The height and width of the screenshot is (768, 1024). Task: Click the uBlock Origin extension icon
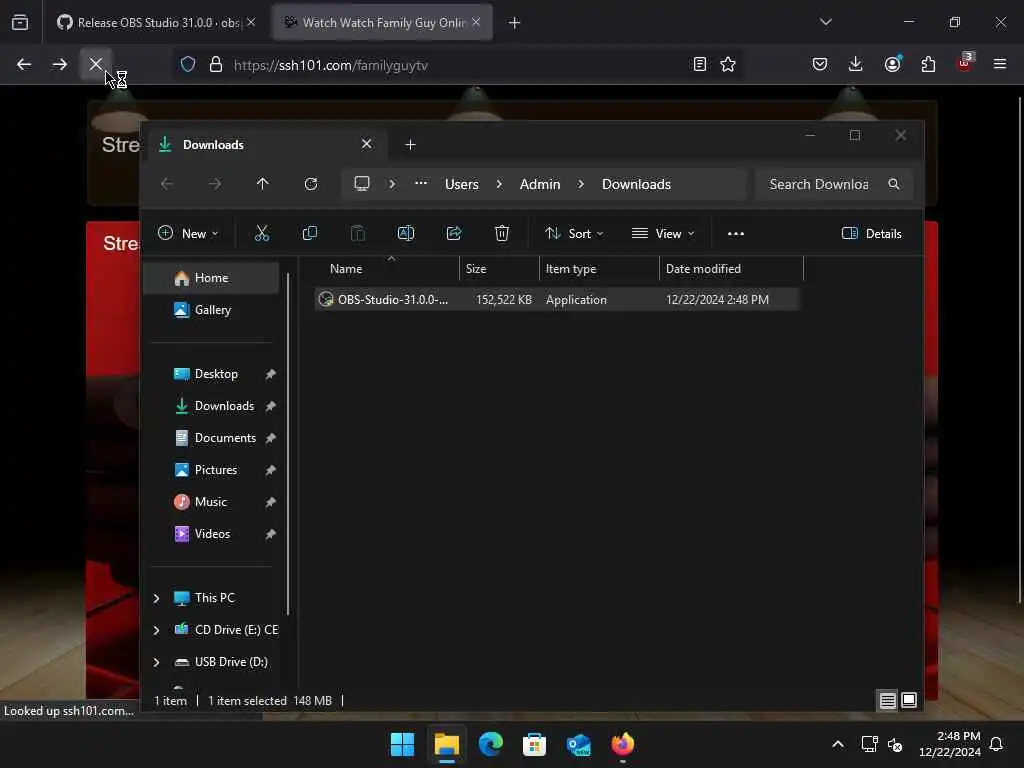coord(965,63)
